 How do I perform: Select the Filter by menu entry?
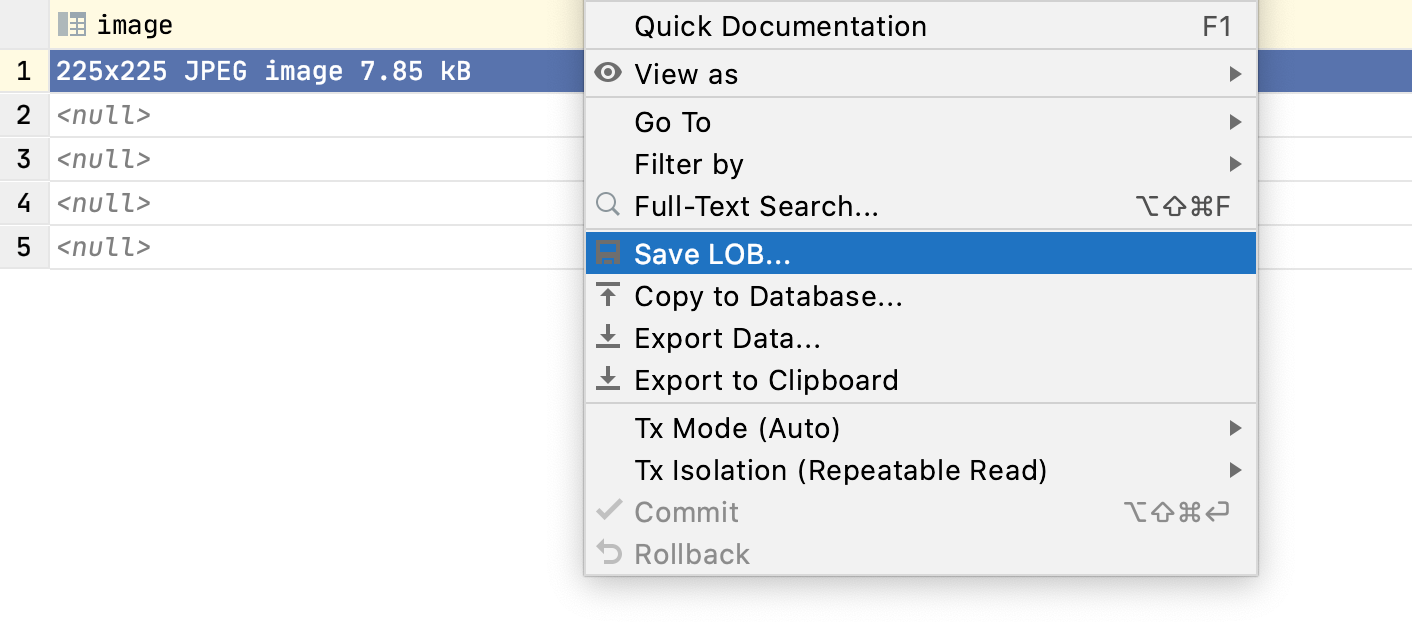coord(689,163)
